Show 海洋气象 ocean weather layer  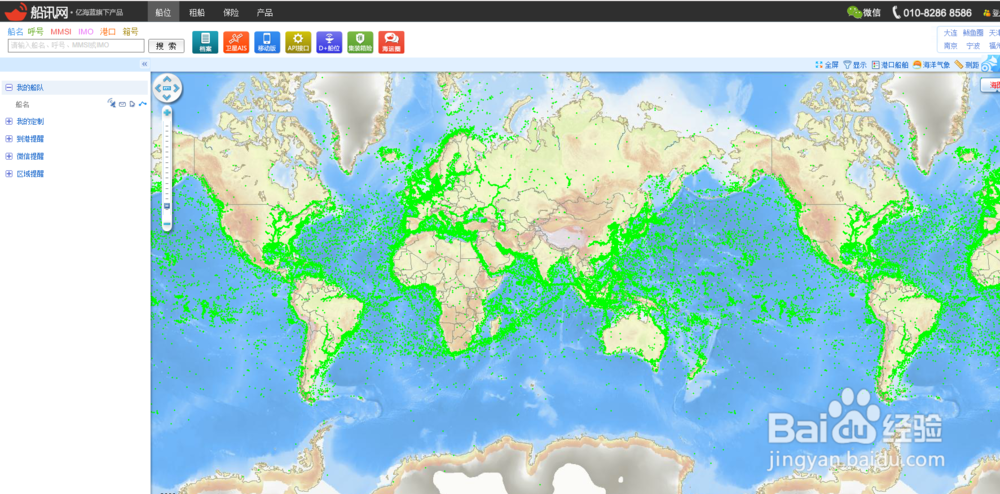pos(932,64)
